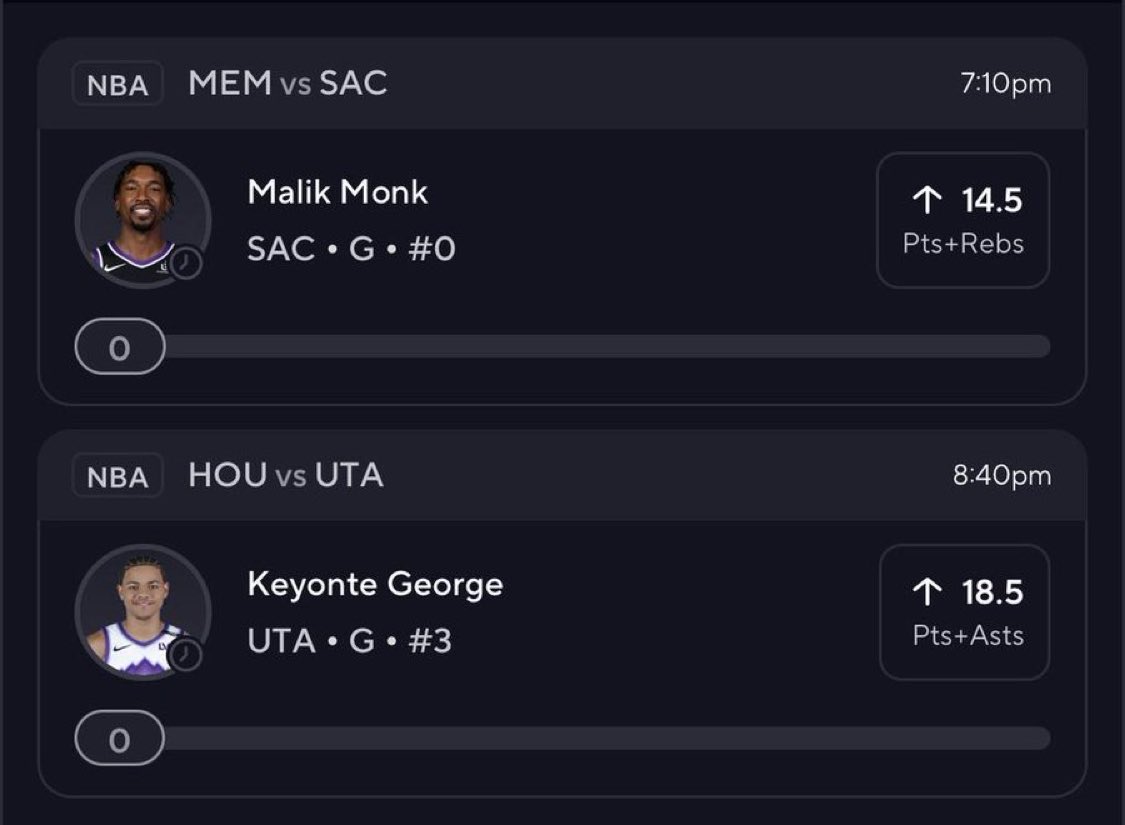
Task: Click the up arrow beside 18.5
Action: pyautogui.click(x=927, y=593)
